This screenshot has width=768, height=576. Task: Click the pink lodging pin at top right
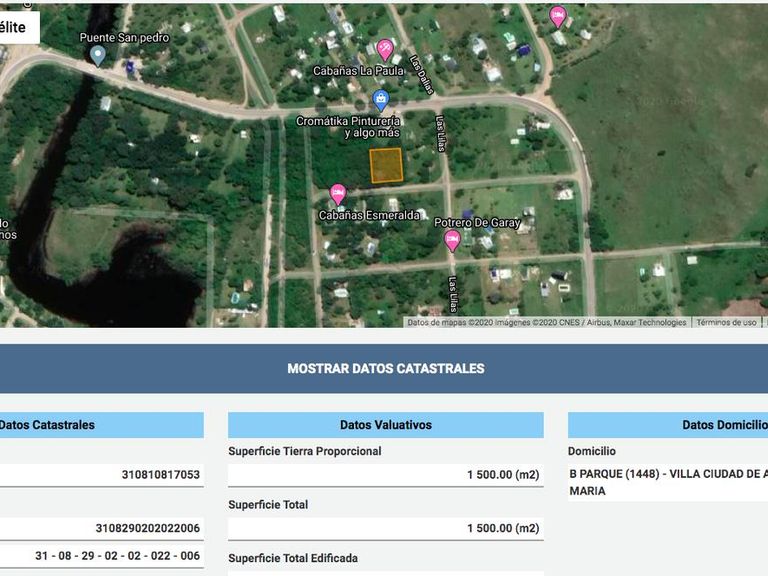tap(557, 17)
